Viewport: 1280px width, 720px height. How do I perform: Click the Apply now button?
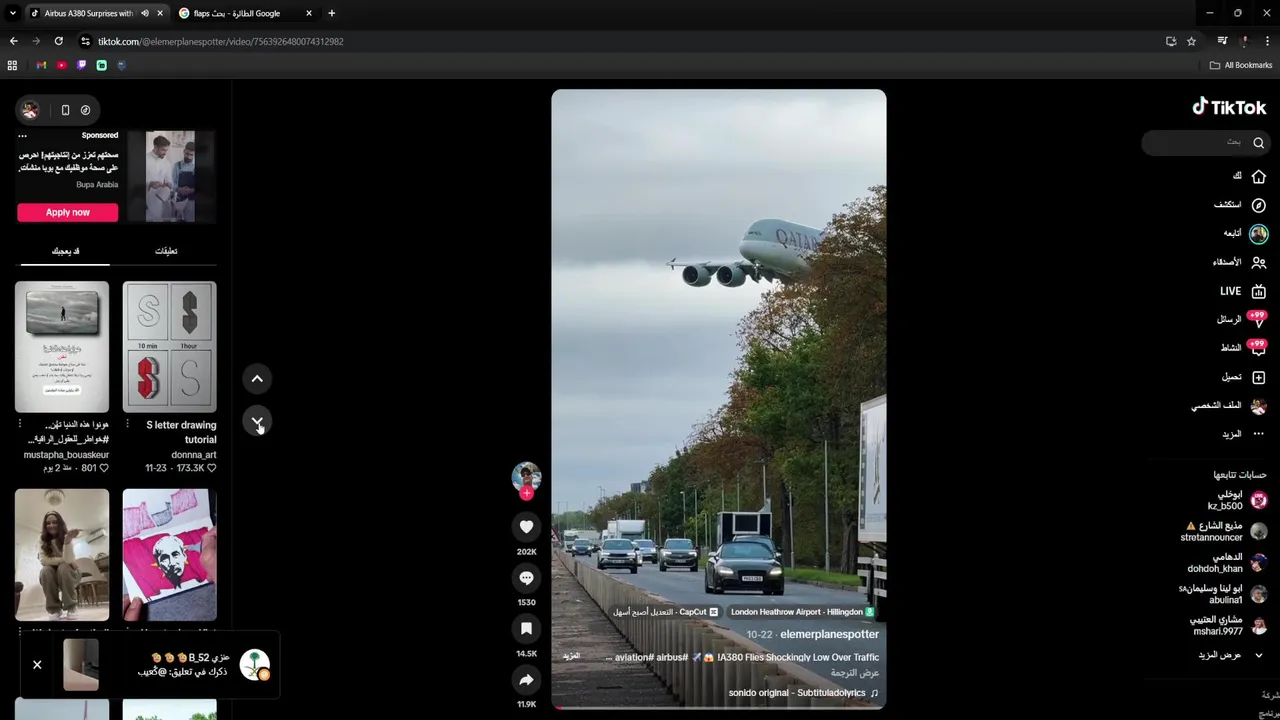click(67, 212)
